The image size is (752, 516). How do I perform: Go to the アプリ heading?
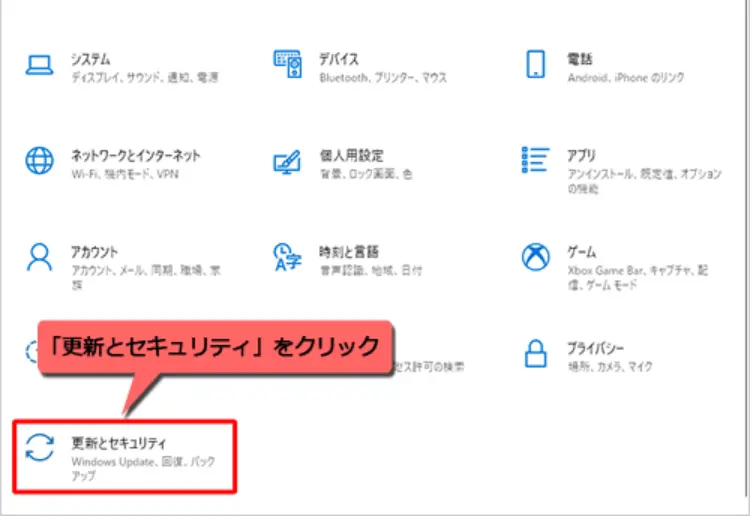click(581, 155)
